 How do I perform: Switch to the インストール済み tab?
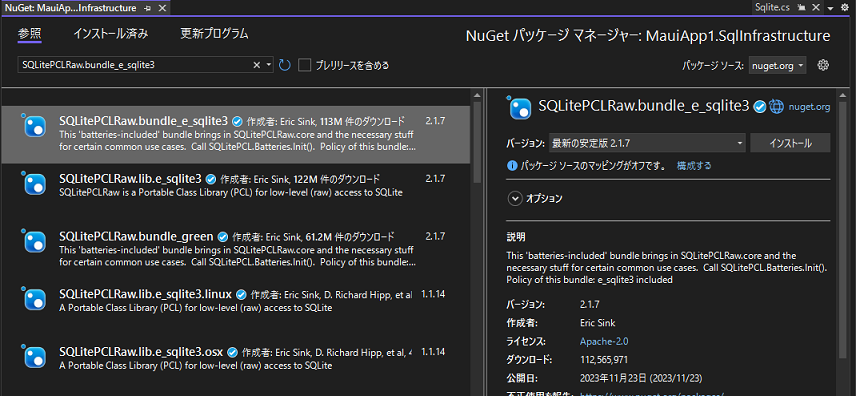(x=111, y=34)
